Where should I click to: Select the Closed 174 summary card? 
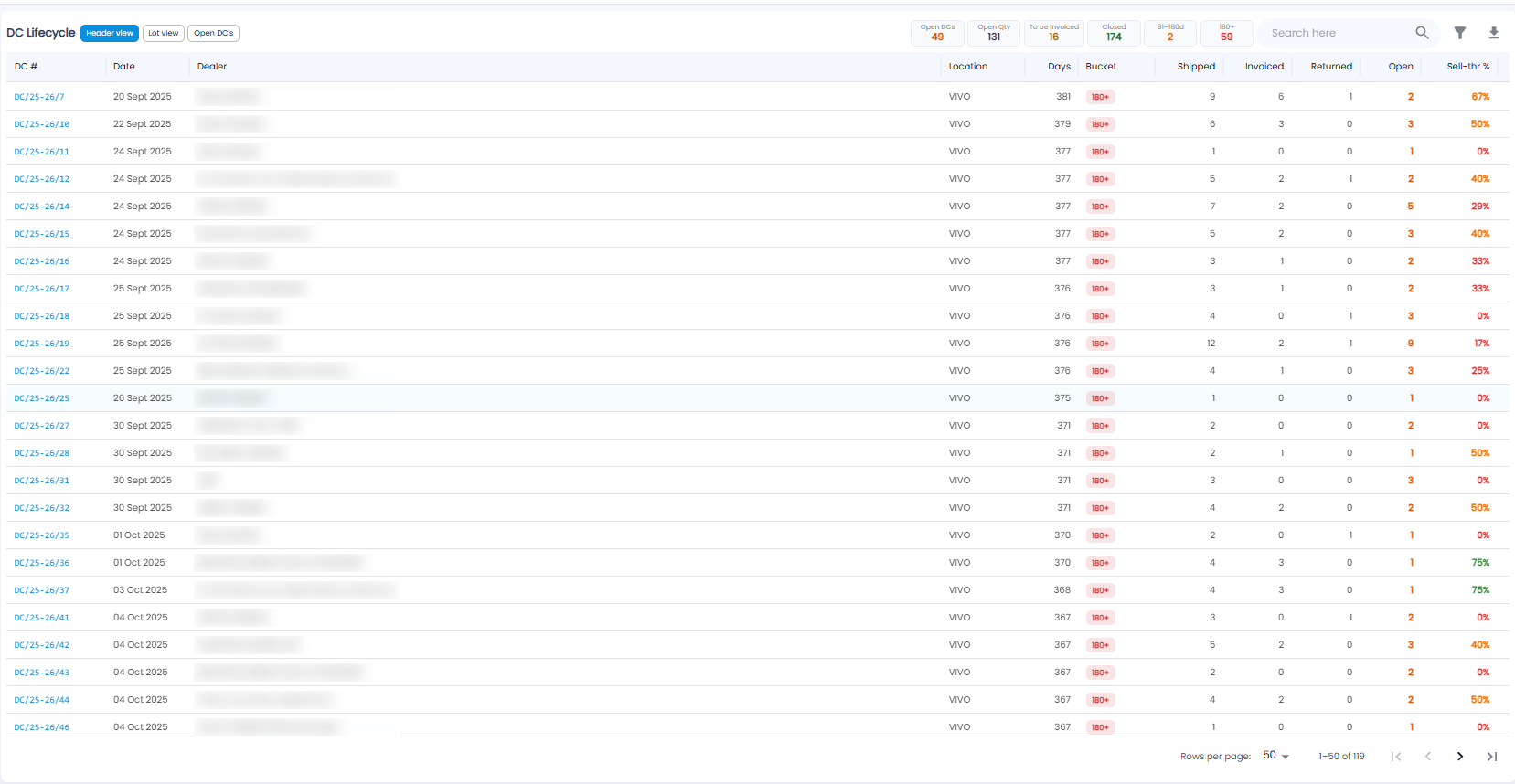1114,33
